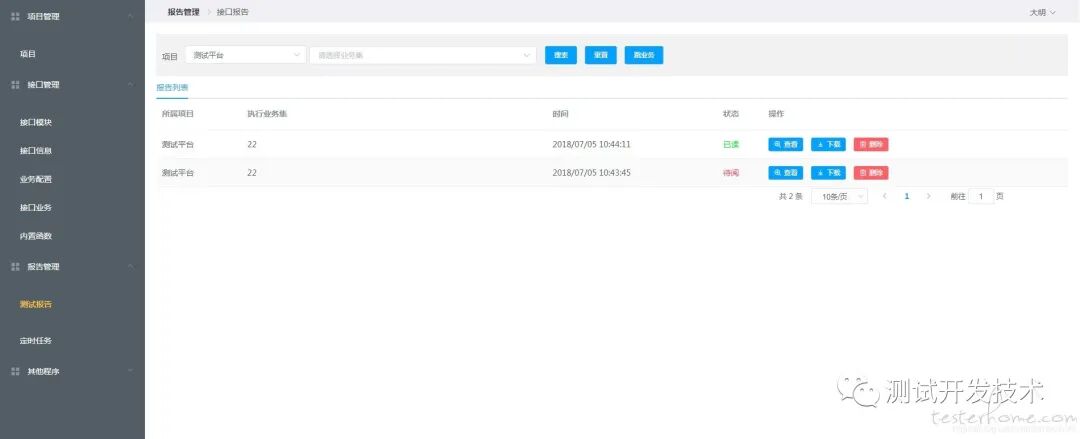The width and height of the screenshot is (1080, 439).
Task: Click 测试平台 in the 10:44:11 row
Action: (x=178, y=145)
